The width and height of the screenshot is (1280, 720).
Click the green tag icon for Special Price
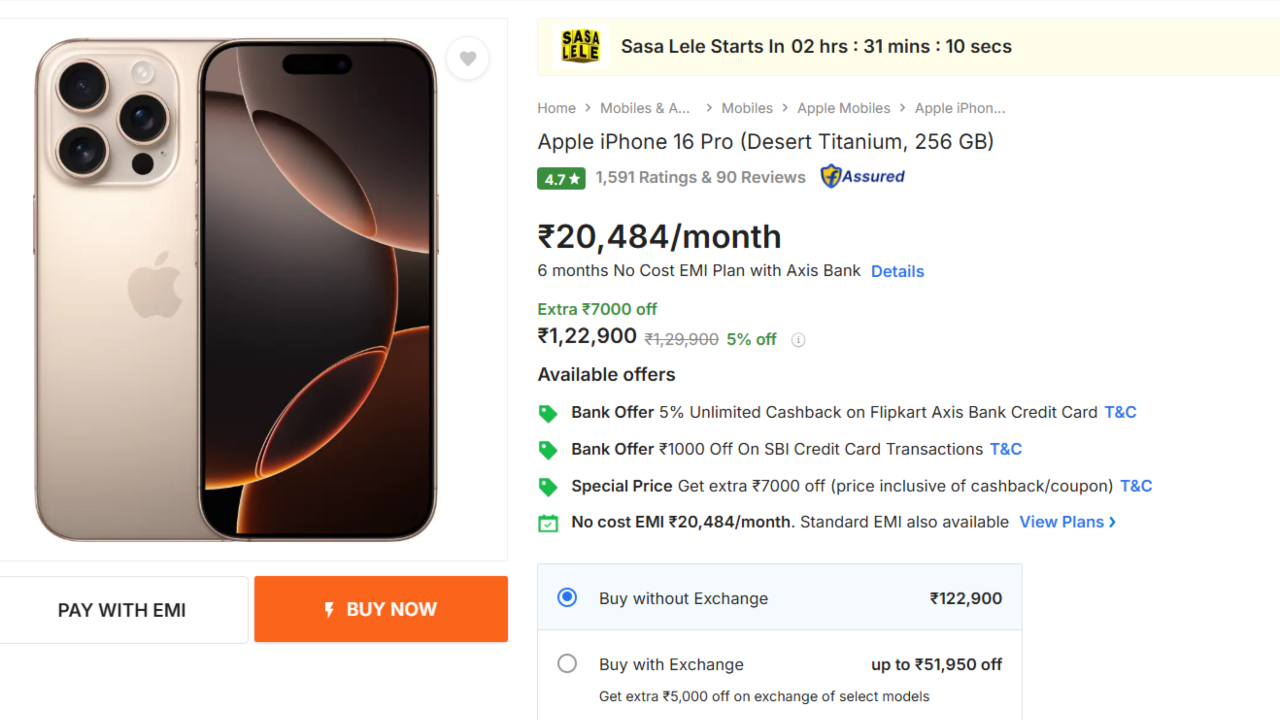tap(548, 487)
